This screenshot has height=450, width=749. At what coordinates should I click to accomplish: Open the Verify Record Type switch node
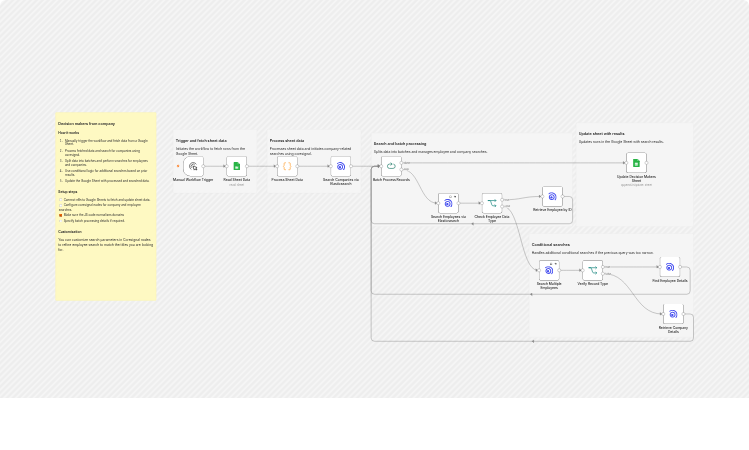592,270
